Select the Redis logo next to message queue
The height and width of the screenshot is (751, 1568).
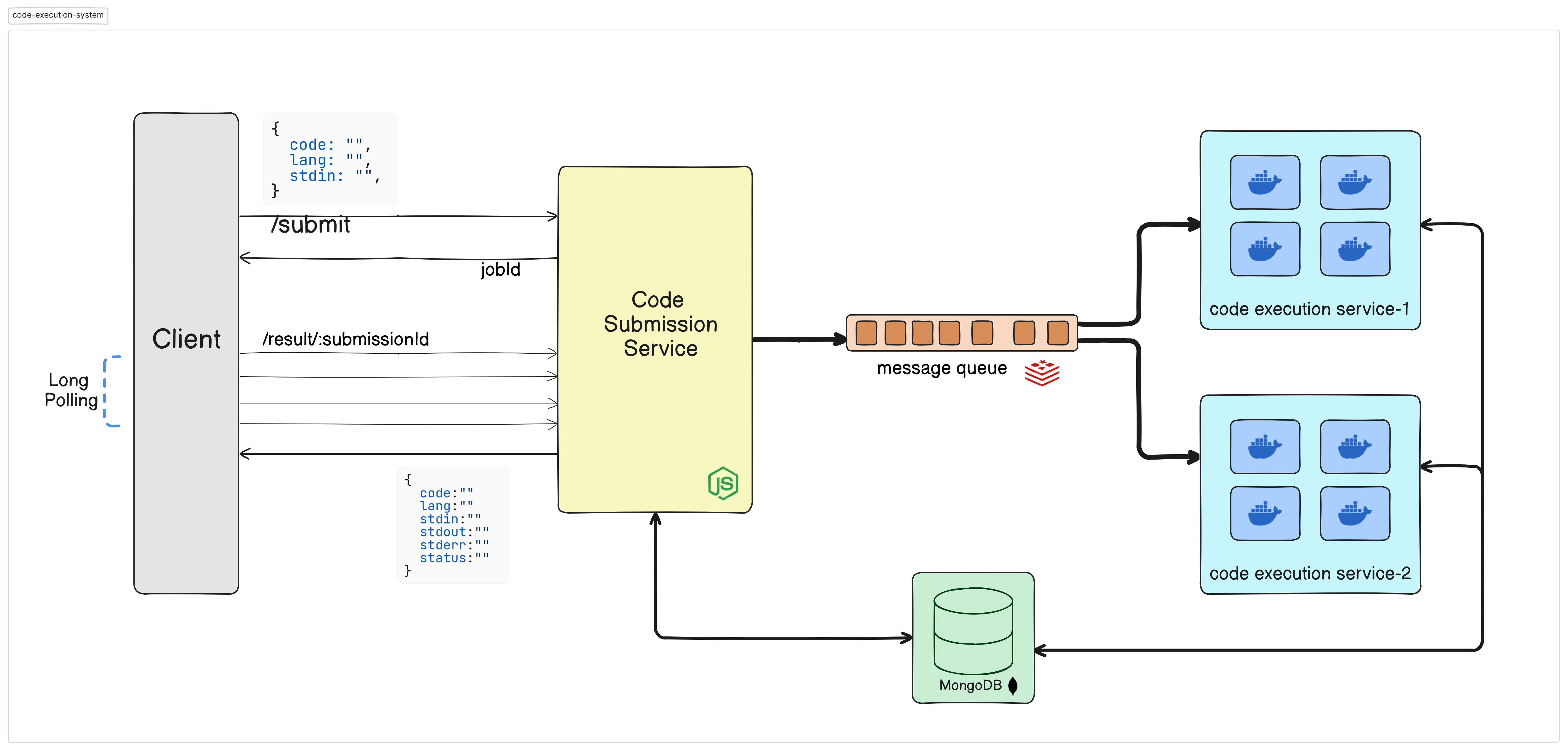(x=1042, y=373)
